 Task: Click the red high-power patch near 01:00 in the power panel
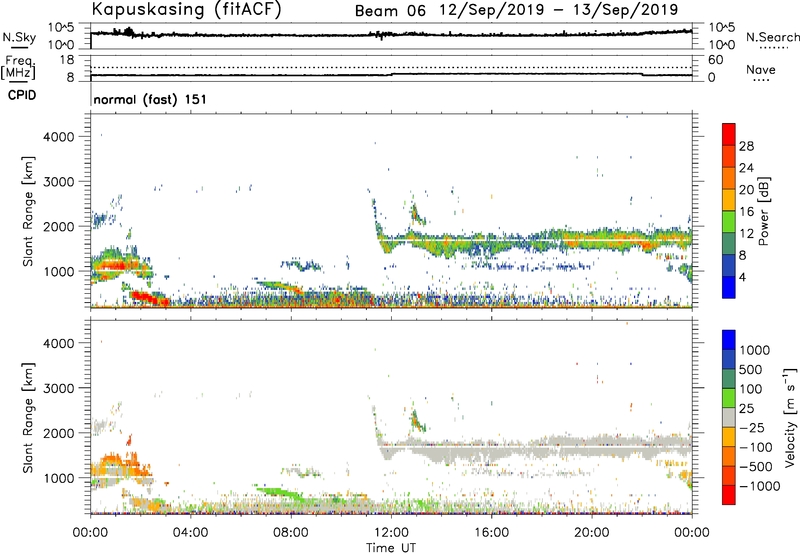[x=113, y=265]
